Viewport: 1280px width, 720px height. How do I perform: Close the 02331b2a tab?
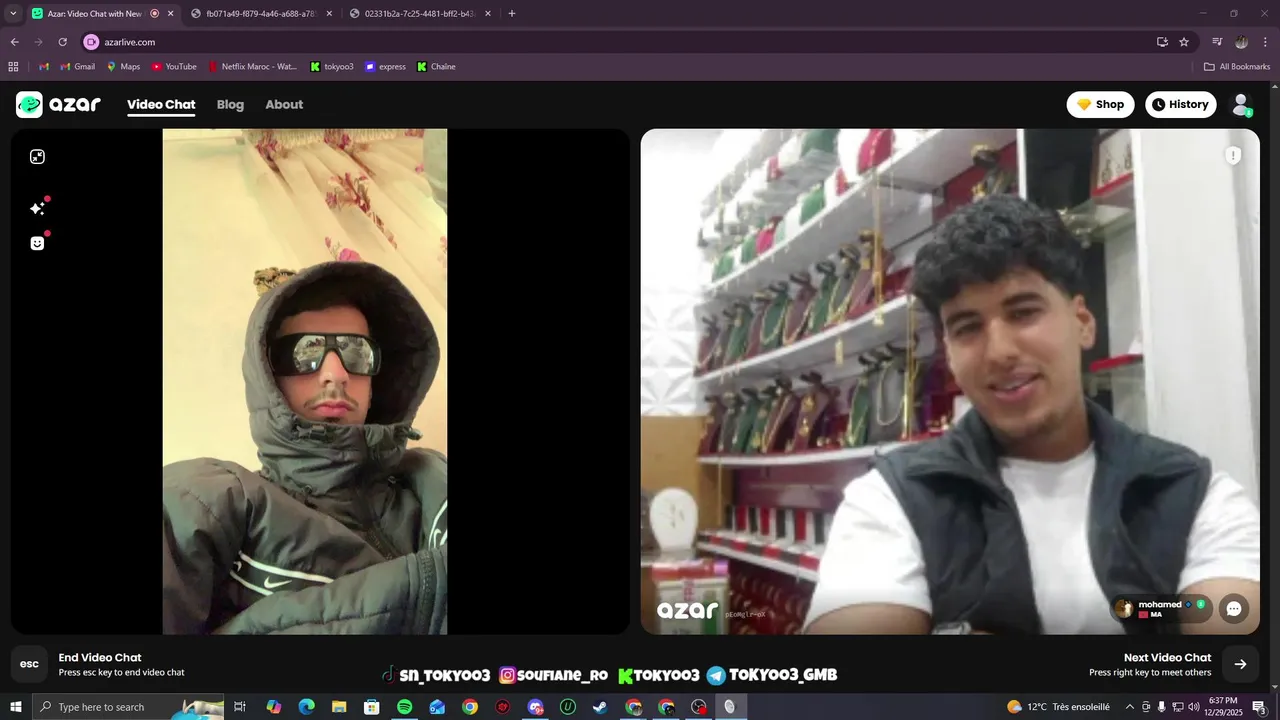tap(488, 14)
